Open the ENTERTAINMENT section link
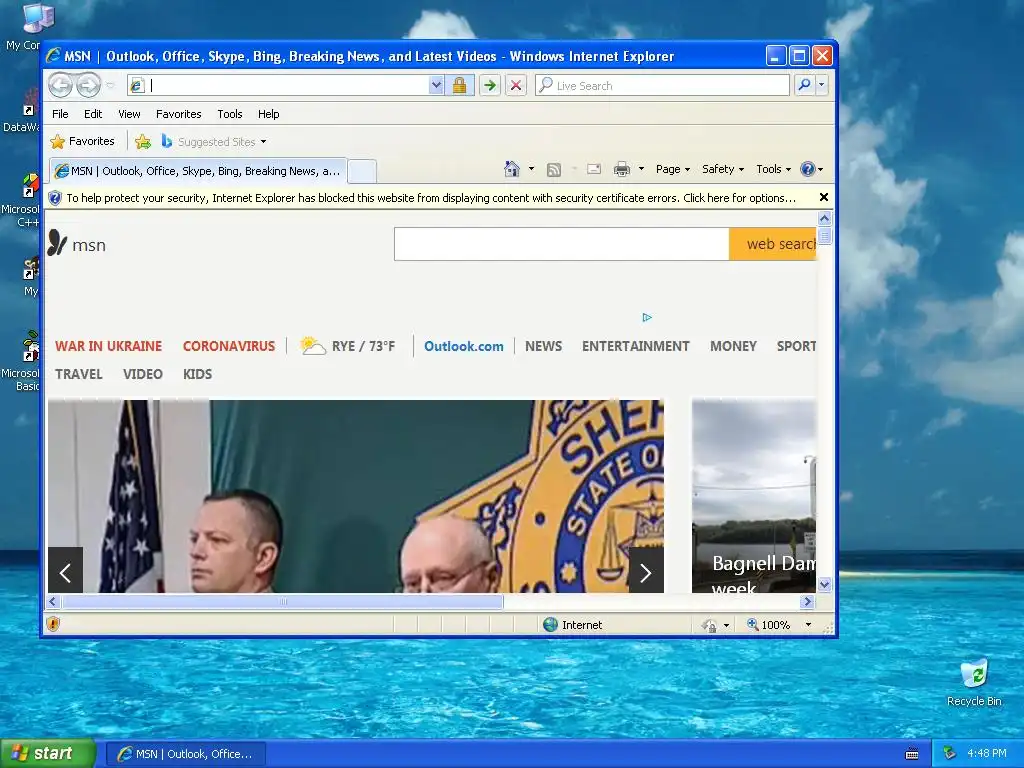 click(635, 346)
